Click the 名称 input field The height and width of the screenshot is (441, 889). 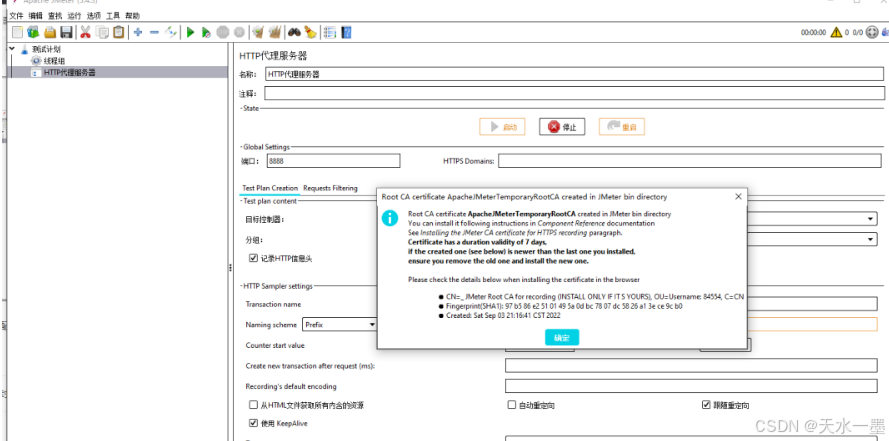(x=574, y=74)
